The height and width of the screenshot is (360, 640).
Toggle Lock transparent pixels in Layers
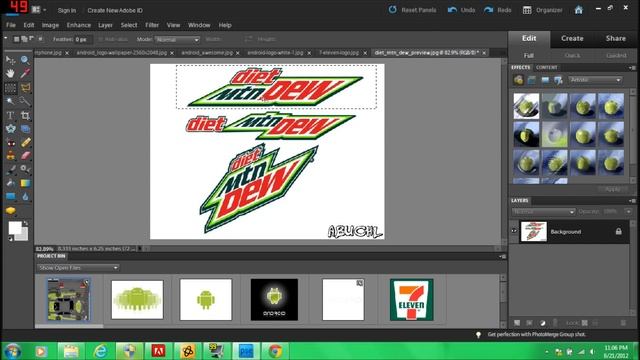pyautogui.click(x=585, y=323)
